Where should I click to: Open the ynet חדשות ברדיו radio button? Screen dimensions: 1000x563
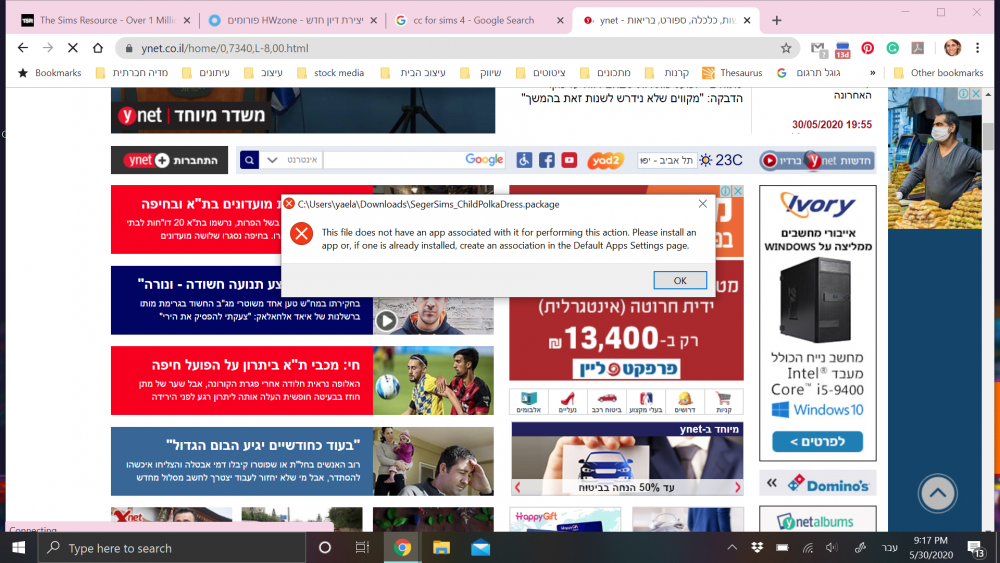pyautogui.click(x=816, y=161)
